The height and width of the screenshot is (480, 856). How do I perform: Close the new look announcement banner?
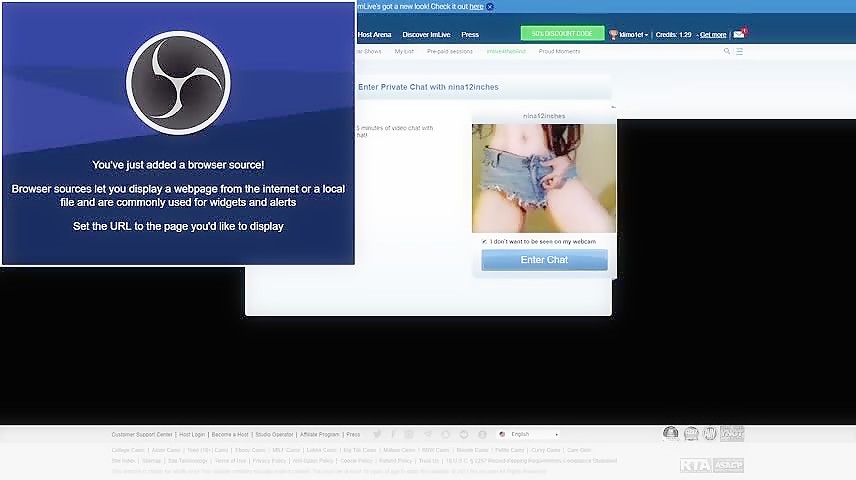(490, 6)
